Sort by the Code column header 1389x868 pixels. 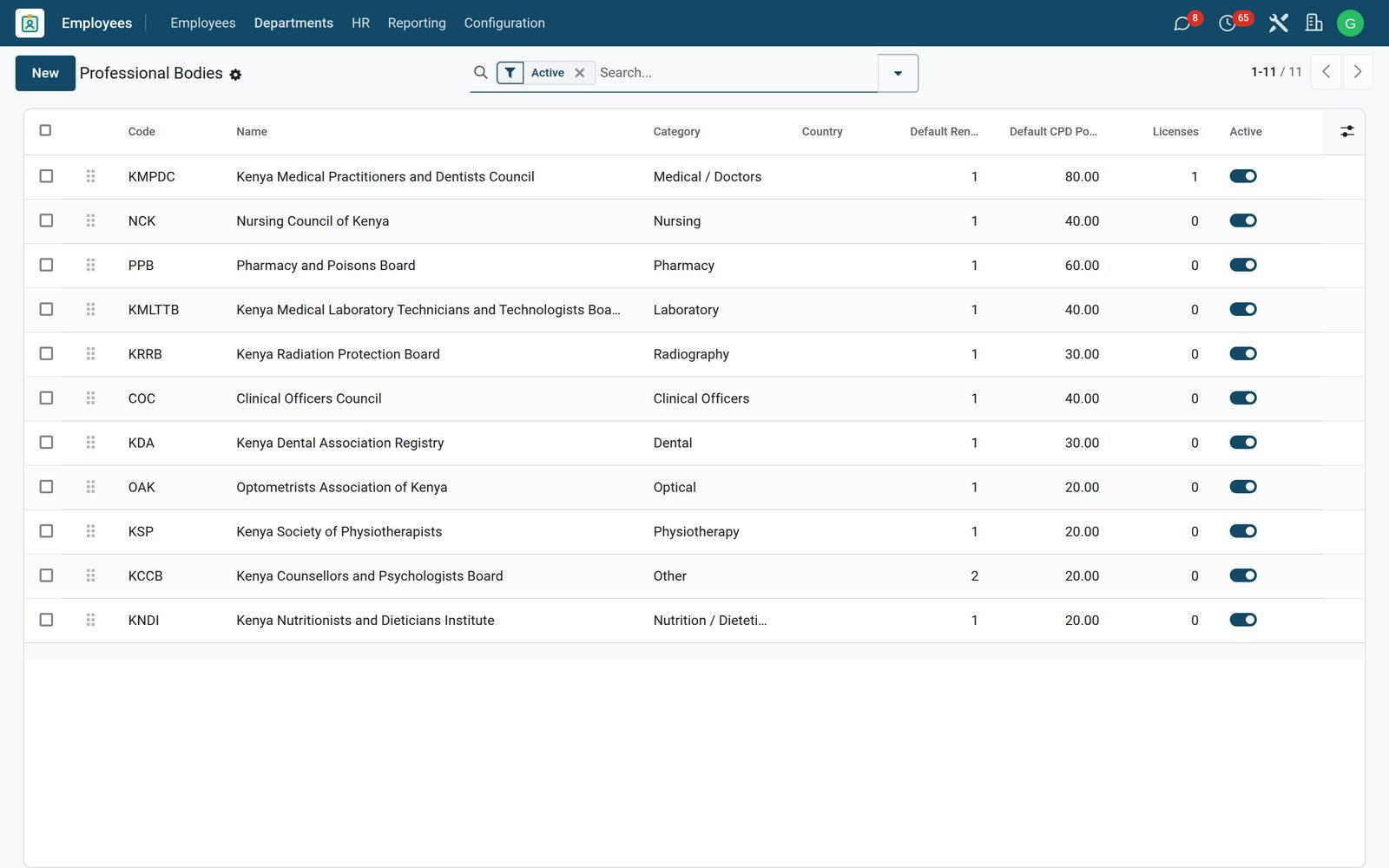point(142,132)
